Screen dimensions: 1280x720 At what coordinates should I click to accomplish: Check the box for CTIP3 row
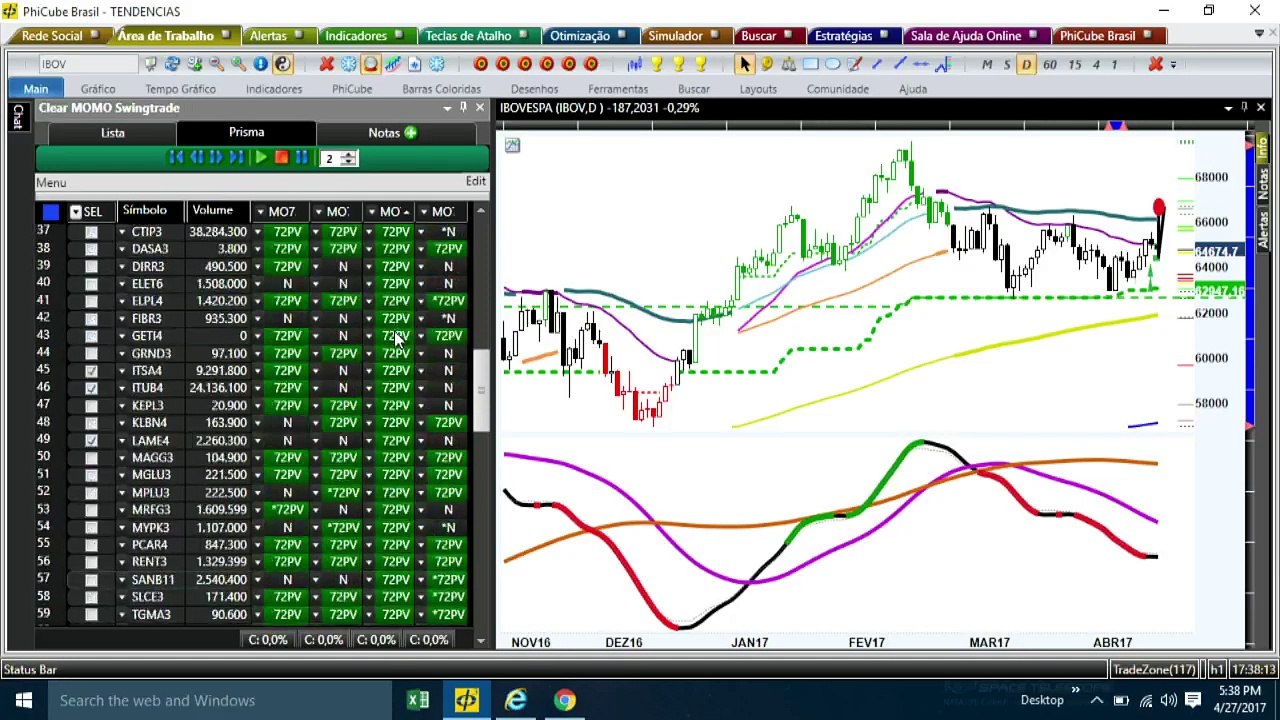click(91, 232)
